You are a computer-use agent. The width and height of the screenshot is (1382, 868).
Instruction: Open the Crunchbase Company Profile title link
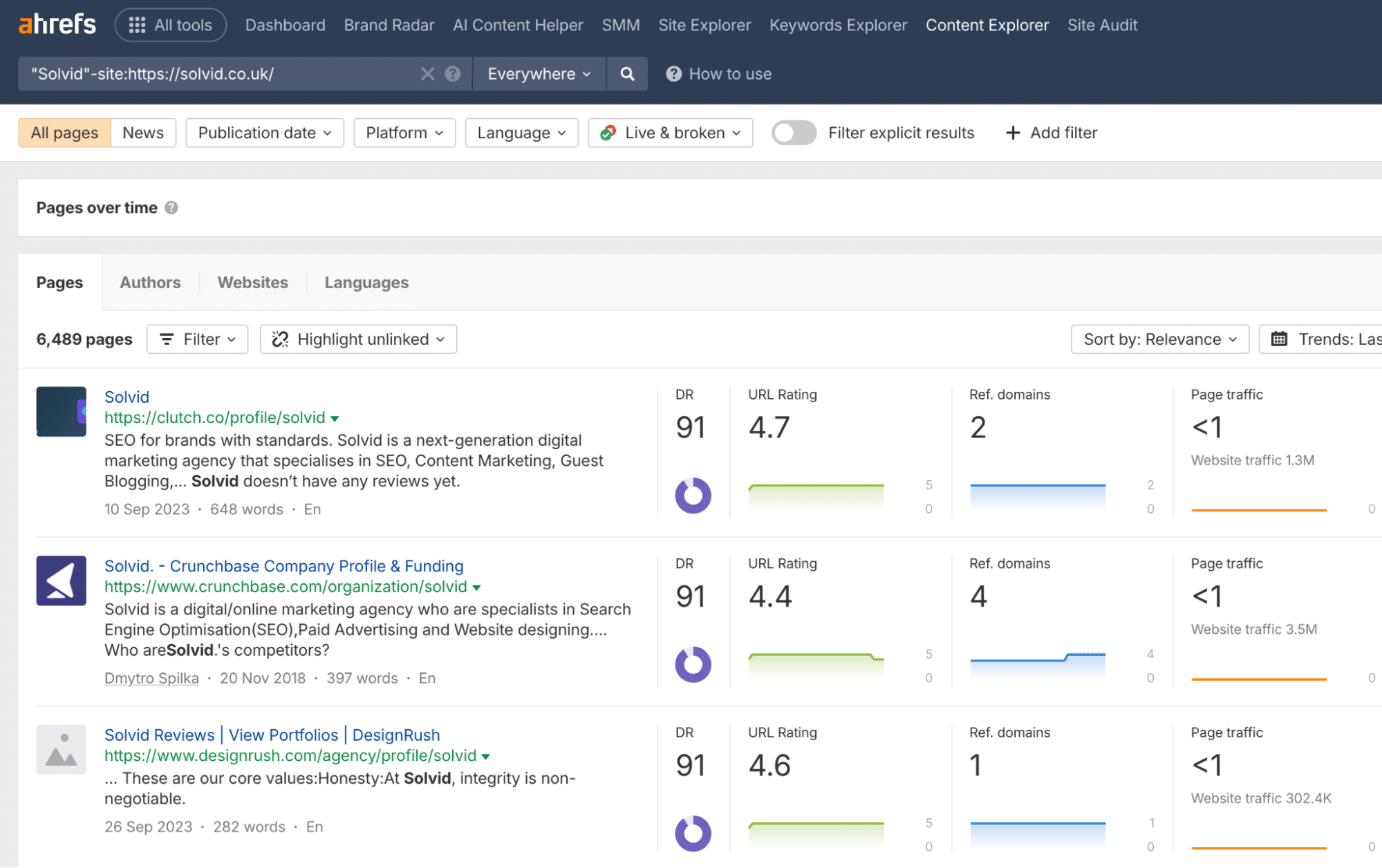284,566
